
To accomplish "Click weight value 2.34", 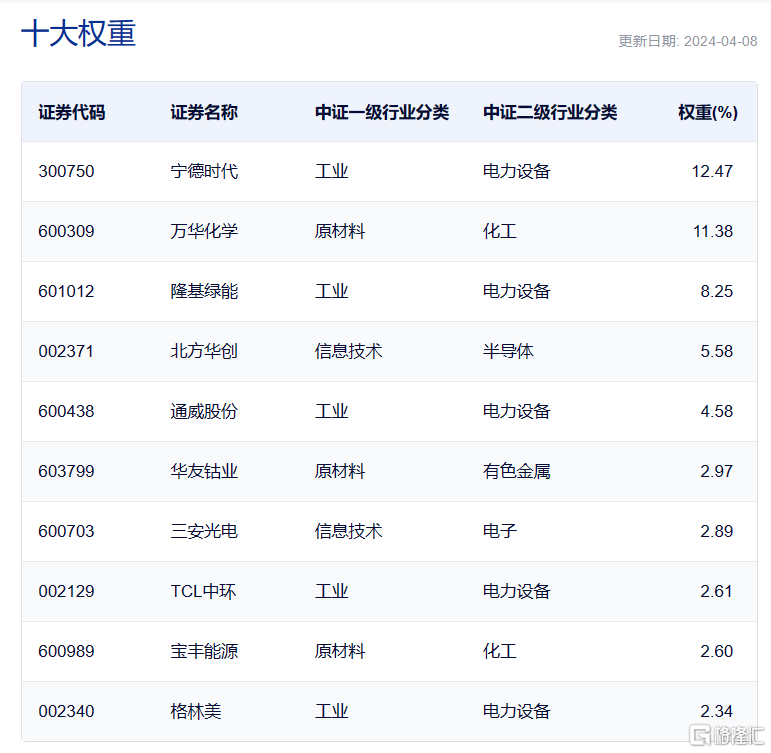I will tap(716, 711).
